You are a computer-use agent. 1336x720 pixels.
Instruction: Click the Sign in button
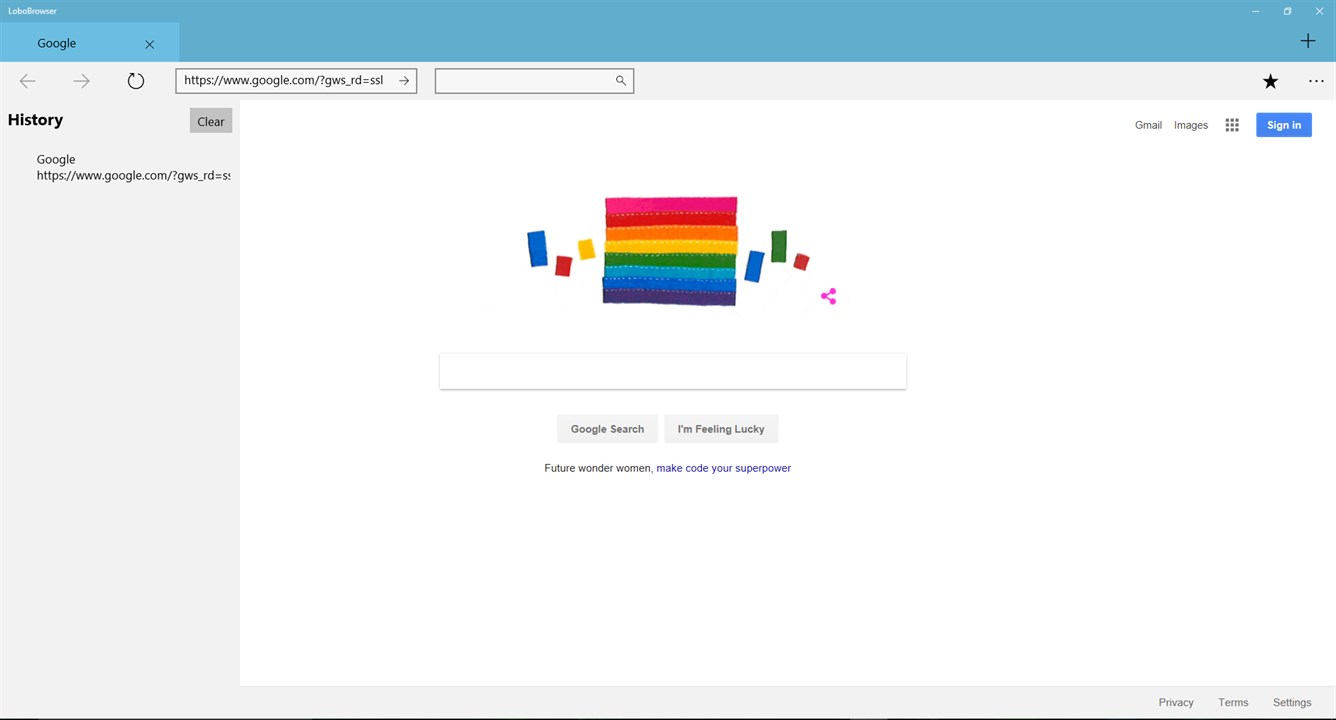click(1284, 125)
